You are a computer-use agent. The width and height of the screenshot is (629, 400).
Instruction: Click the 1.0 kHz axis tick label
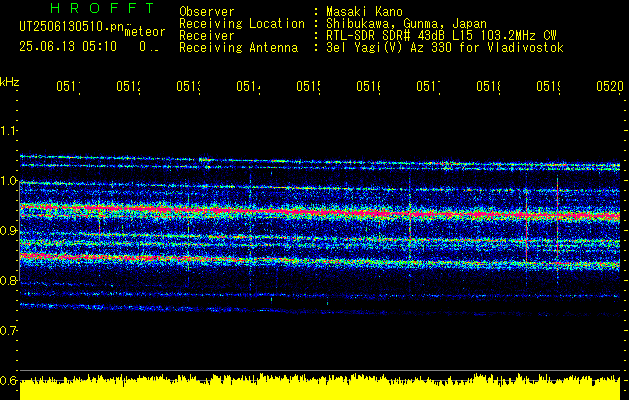pos(8,181)
